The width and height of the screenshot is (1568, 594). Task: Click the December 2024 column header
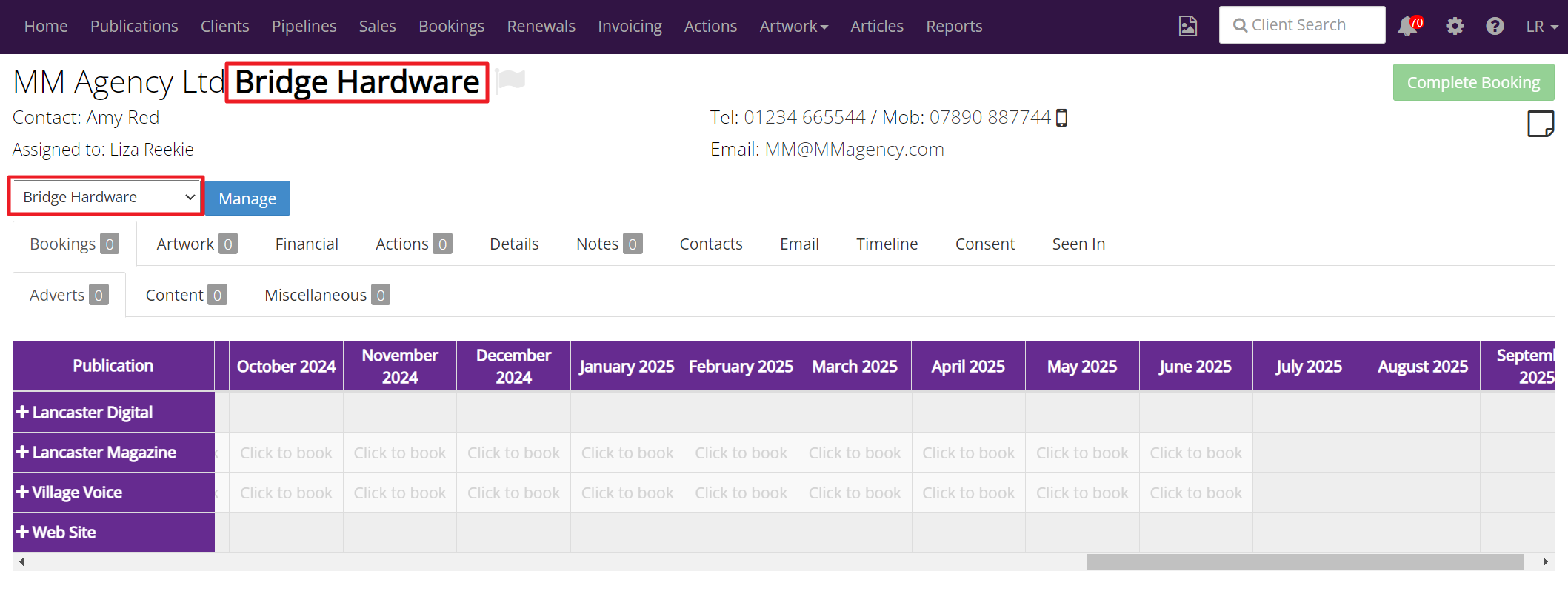pyautogui.click(x=513, y=366)
